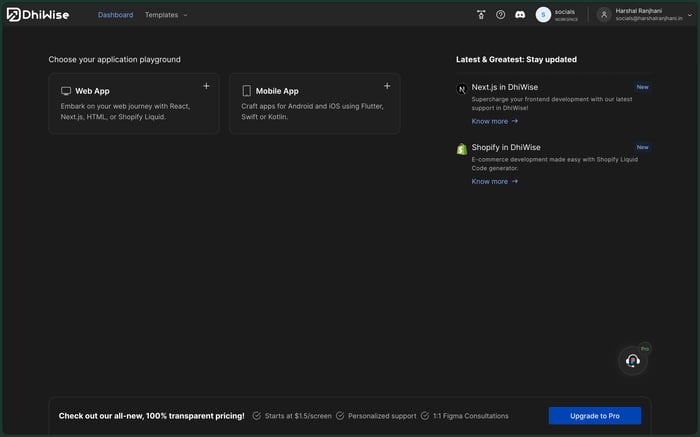Viewport: 700px width, 437px height.
Task: Click 1:1 Figma Consultations text
Action: pos(471,416)
